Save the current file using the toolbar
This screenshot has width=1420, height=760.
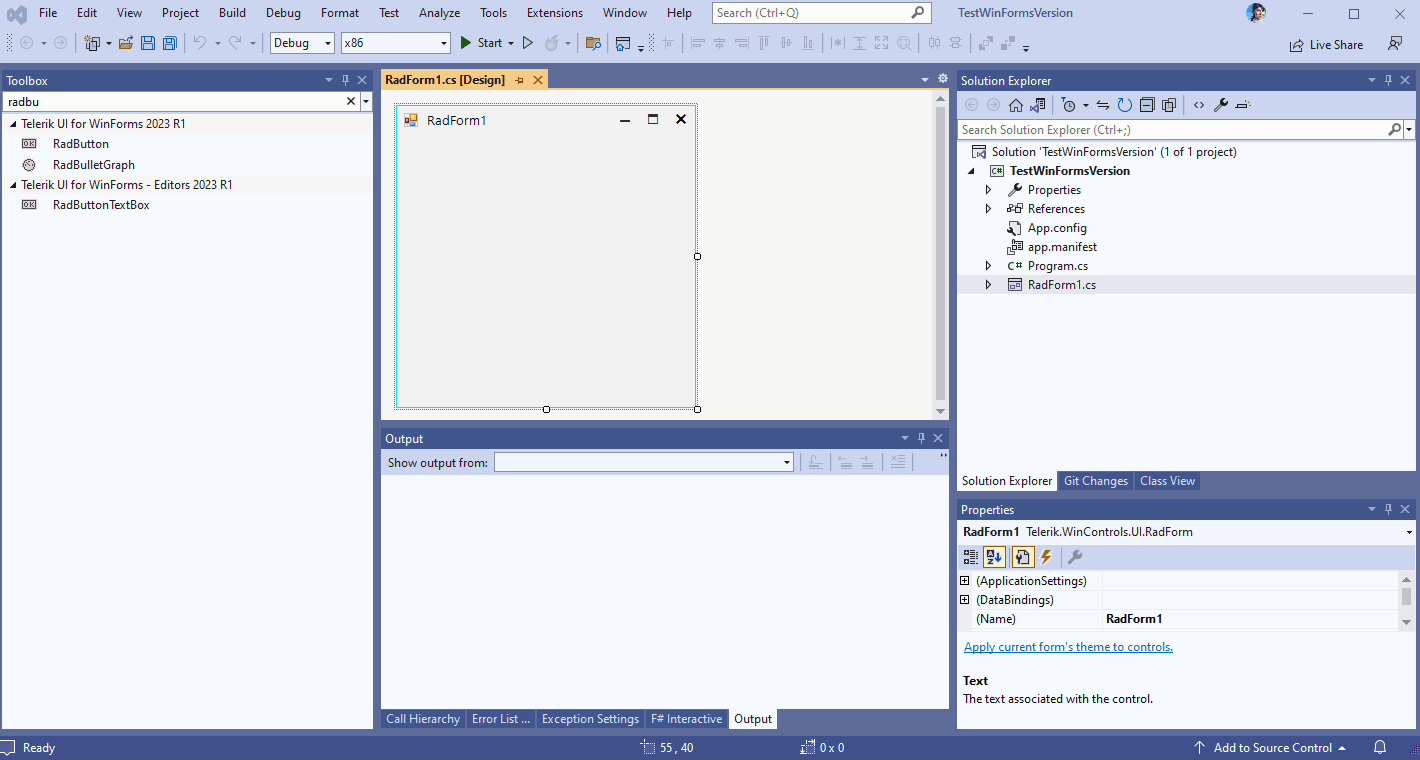(x=148, y=43)
